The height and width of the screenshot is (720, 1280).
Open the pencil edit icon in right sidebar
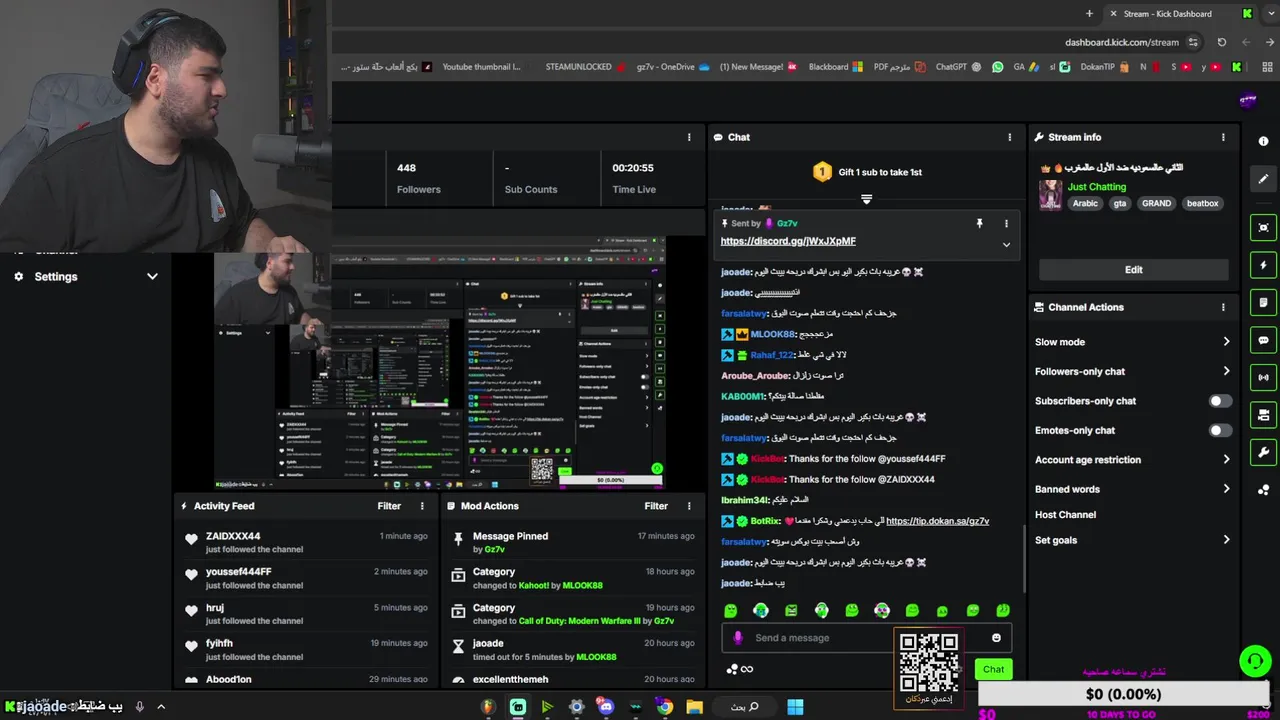1263,179
